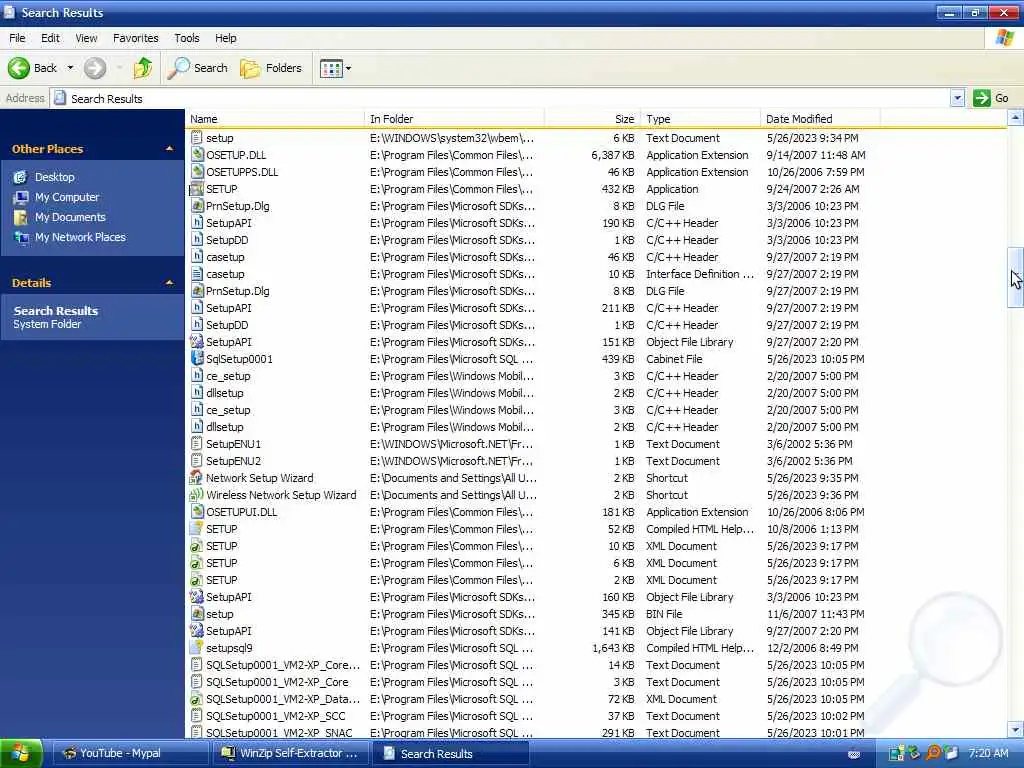Select the 190 KB SetupAPI header icon
Image resolution: width=1024 pixels, height=768 pixels.
tap(197, 223)
